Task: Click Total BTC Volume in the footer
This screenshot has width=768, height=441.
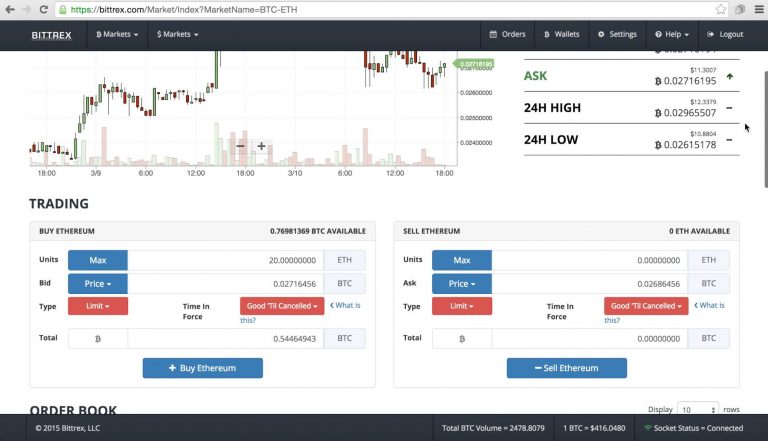Action: pyautogui.click(x=493, y=428)
